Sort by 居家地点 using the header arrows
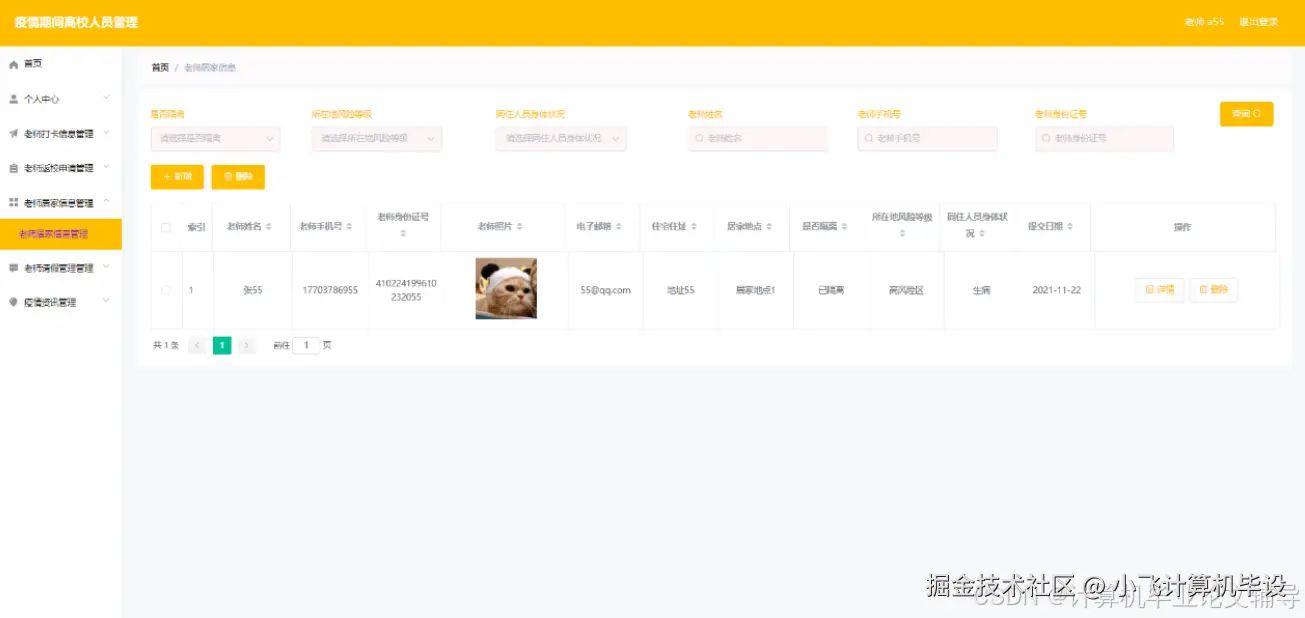The height and width of the screenshot is (618, 1305). (769, 227)
